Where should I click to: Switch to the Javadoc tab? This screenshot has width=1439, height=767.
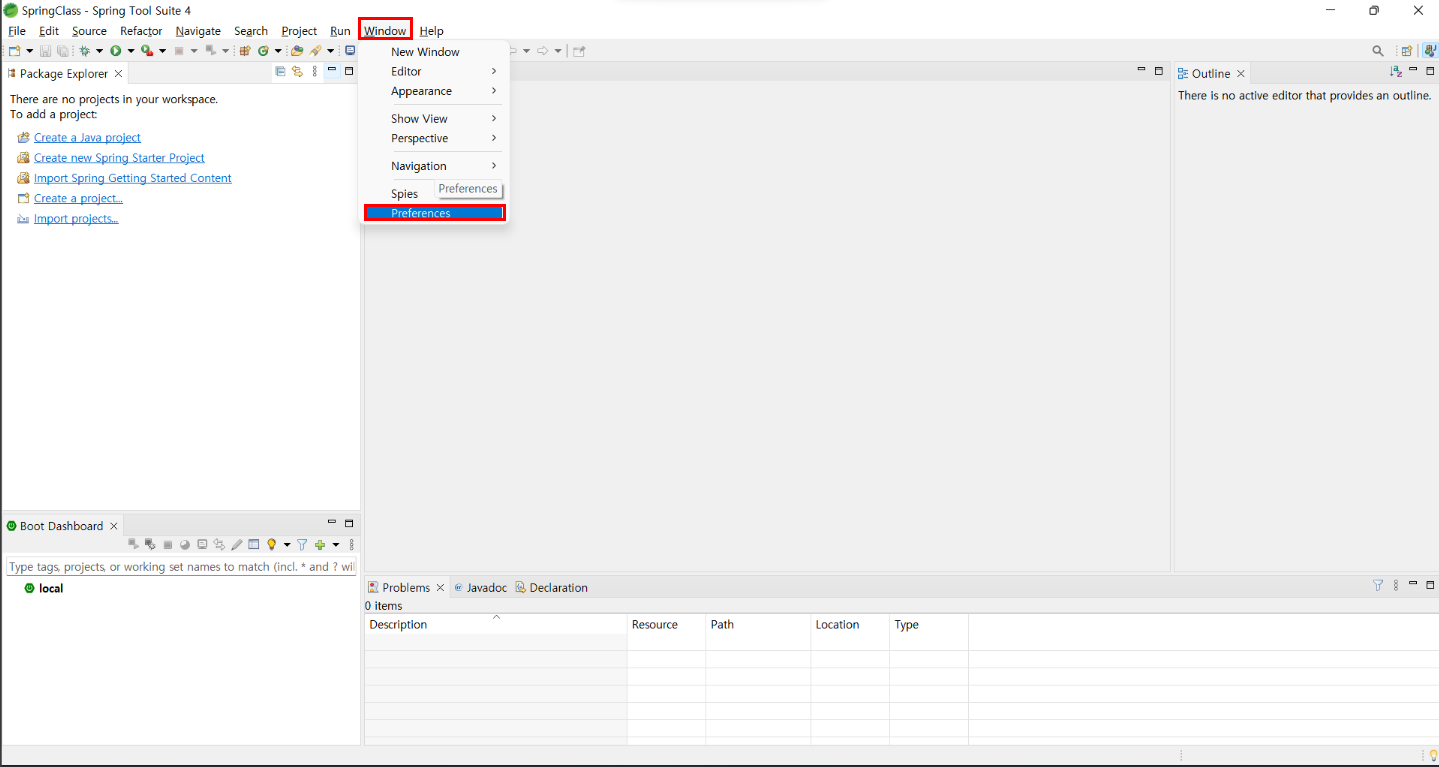[480, 587]
